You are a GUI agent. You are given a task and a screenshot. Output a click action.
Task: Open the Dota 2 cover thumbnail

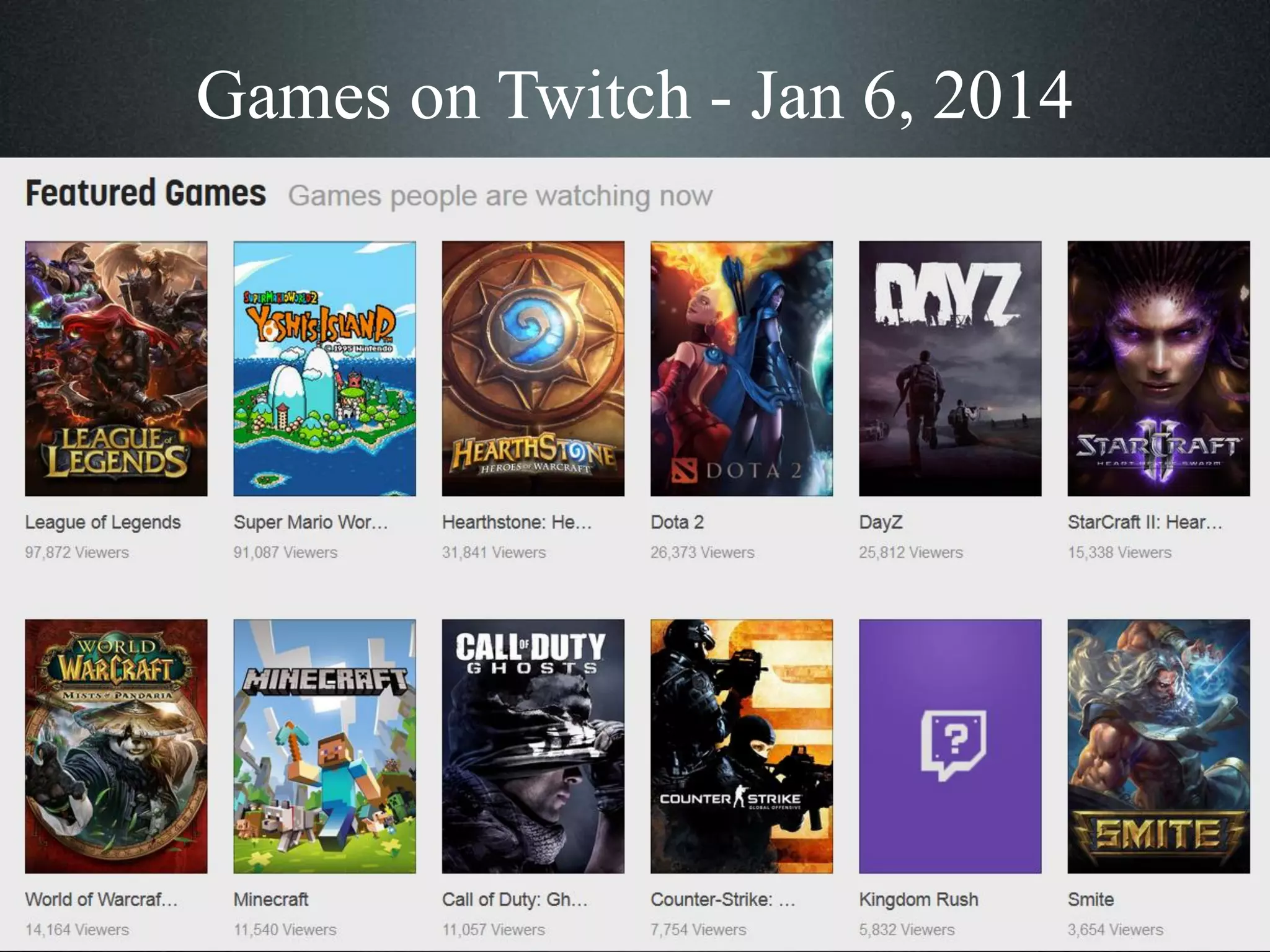tap(742, 368)
